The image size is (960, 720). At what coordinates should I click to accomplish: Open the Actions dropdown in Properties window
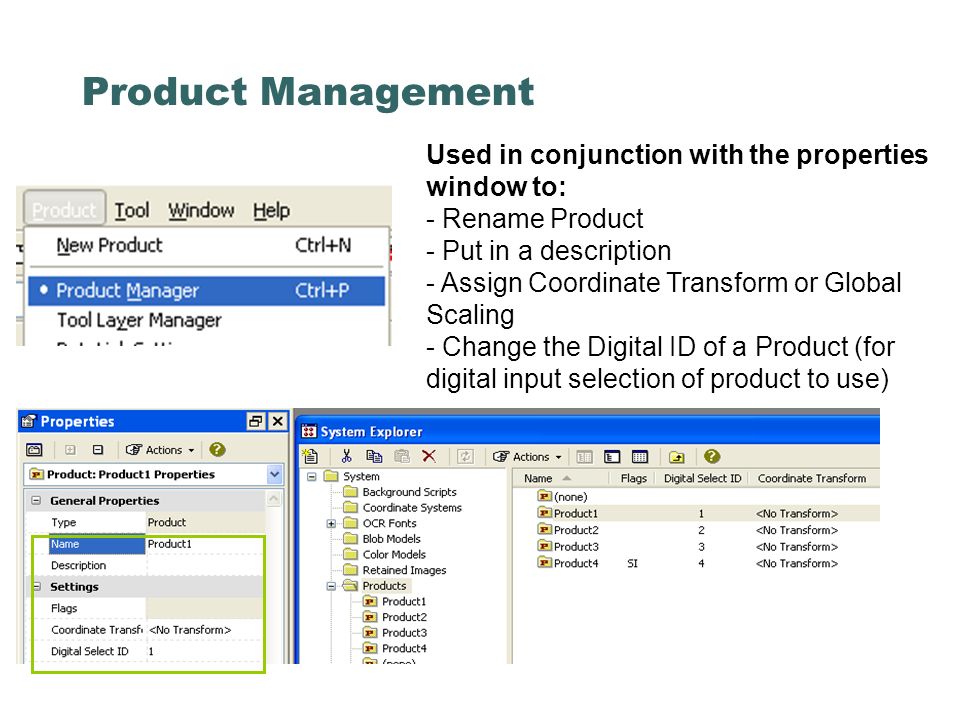point(160,450)
